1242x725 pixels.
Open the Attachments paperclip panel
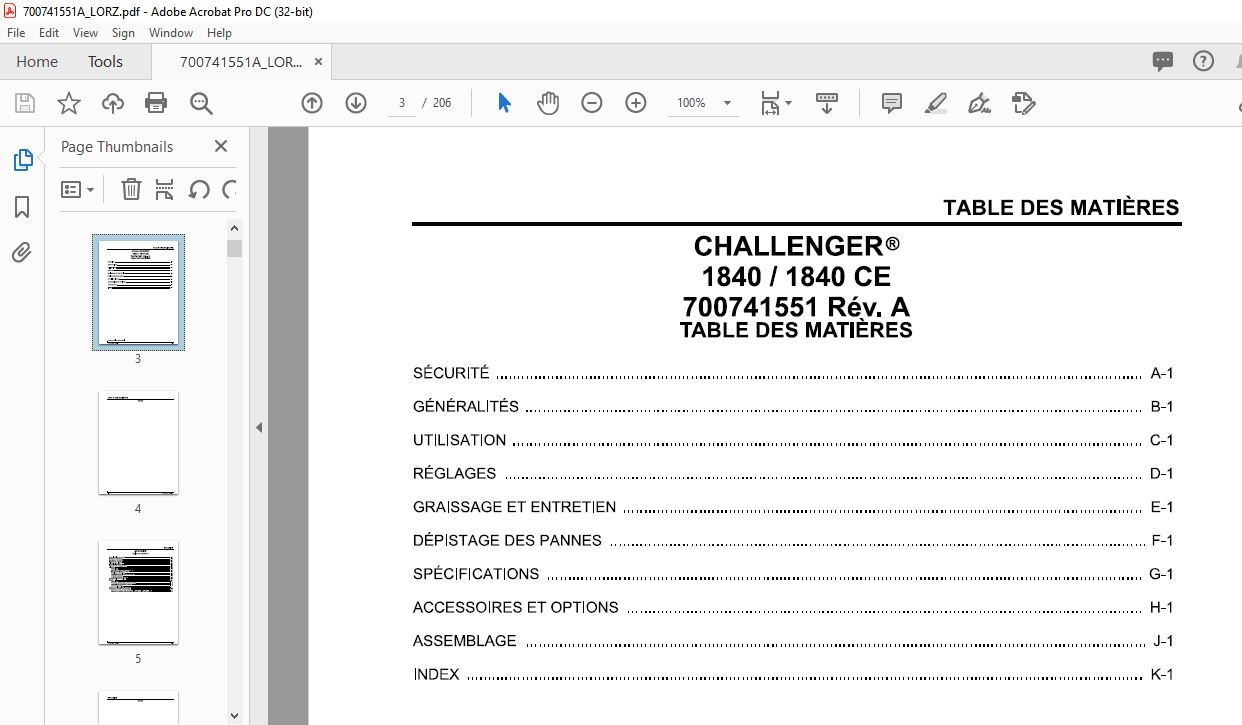click(x=22, y=253)
